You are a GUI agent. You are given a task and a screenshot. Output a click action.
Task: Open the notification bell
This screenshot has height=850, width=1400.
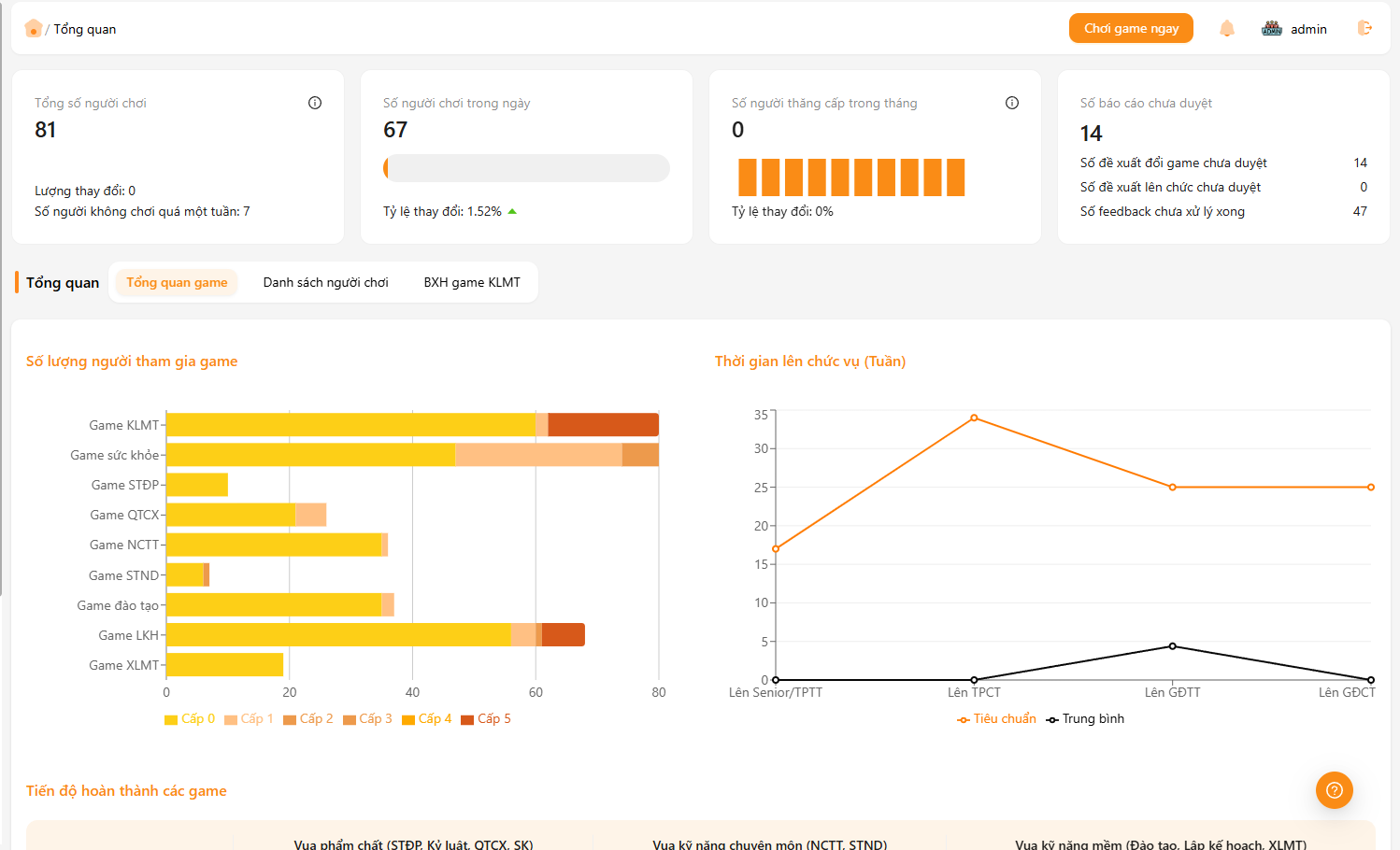click(x=1227, y=29)
